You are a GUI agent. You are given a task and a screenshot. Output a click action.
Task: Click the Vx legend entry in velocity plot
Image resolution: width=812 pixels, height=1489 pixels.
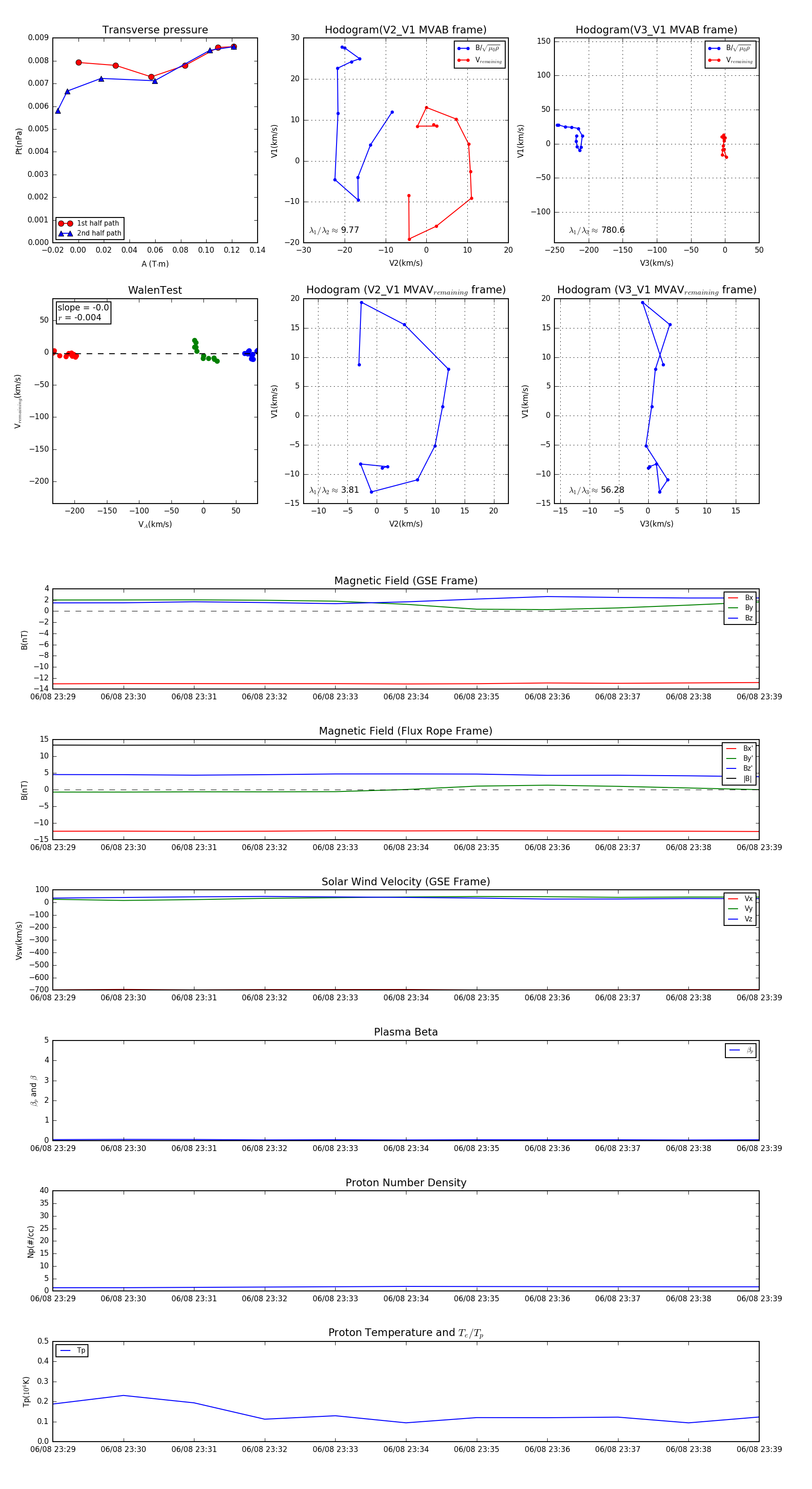740,899
